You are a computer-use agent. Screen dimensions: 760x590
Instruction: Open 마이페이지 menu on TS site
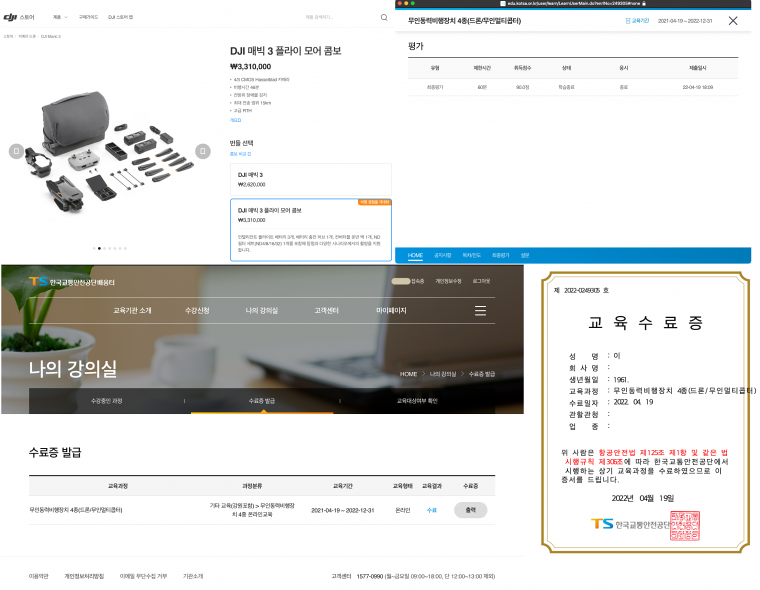tap(391, 310)
